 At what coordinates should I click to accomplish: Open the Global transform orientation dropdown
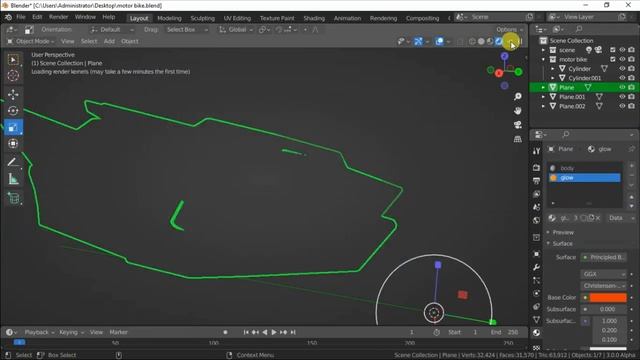click(x=236, y=30)
